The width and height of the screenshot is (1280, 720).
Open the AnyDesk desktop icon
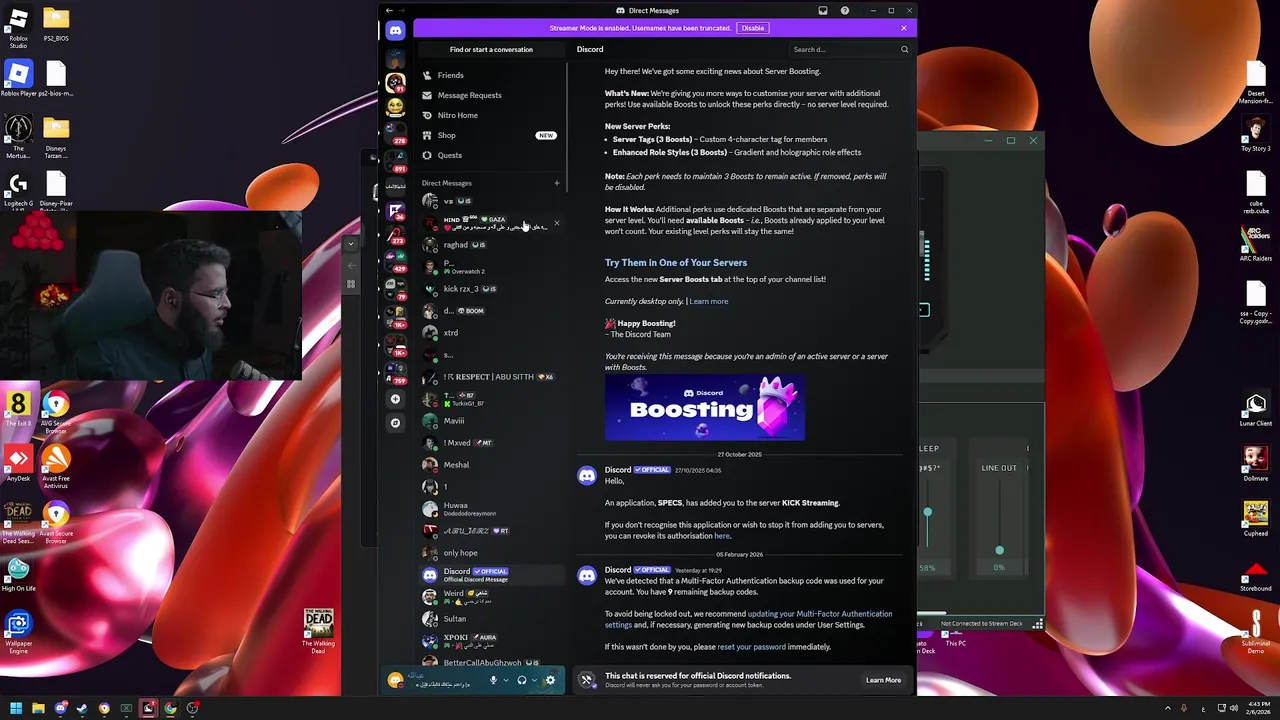click(18, 464)
